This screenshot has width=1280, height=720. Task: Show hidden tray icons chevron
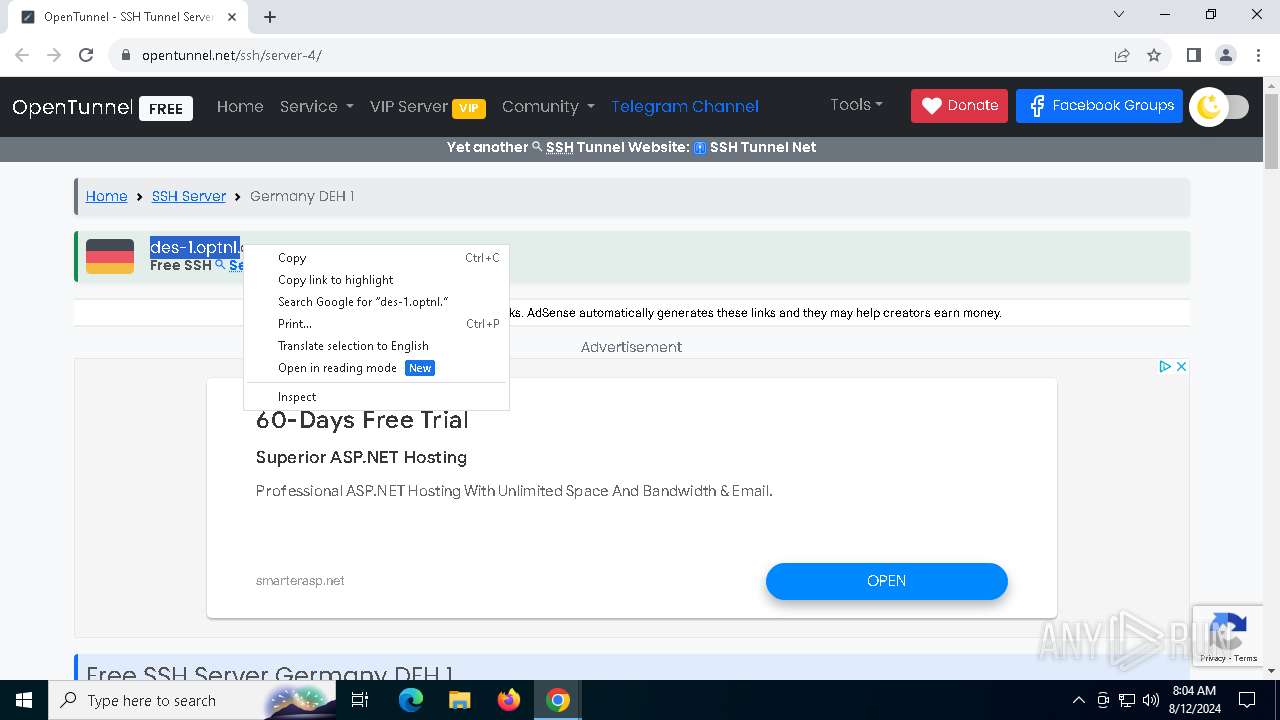[1078, 700]
